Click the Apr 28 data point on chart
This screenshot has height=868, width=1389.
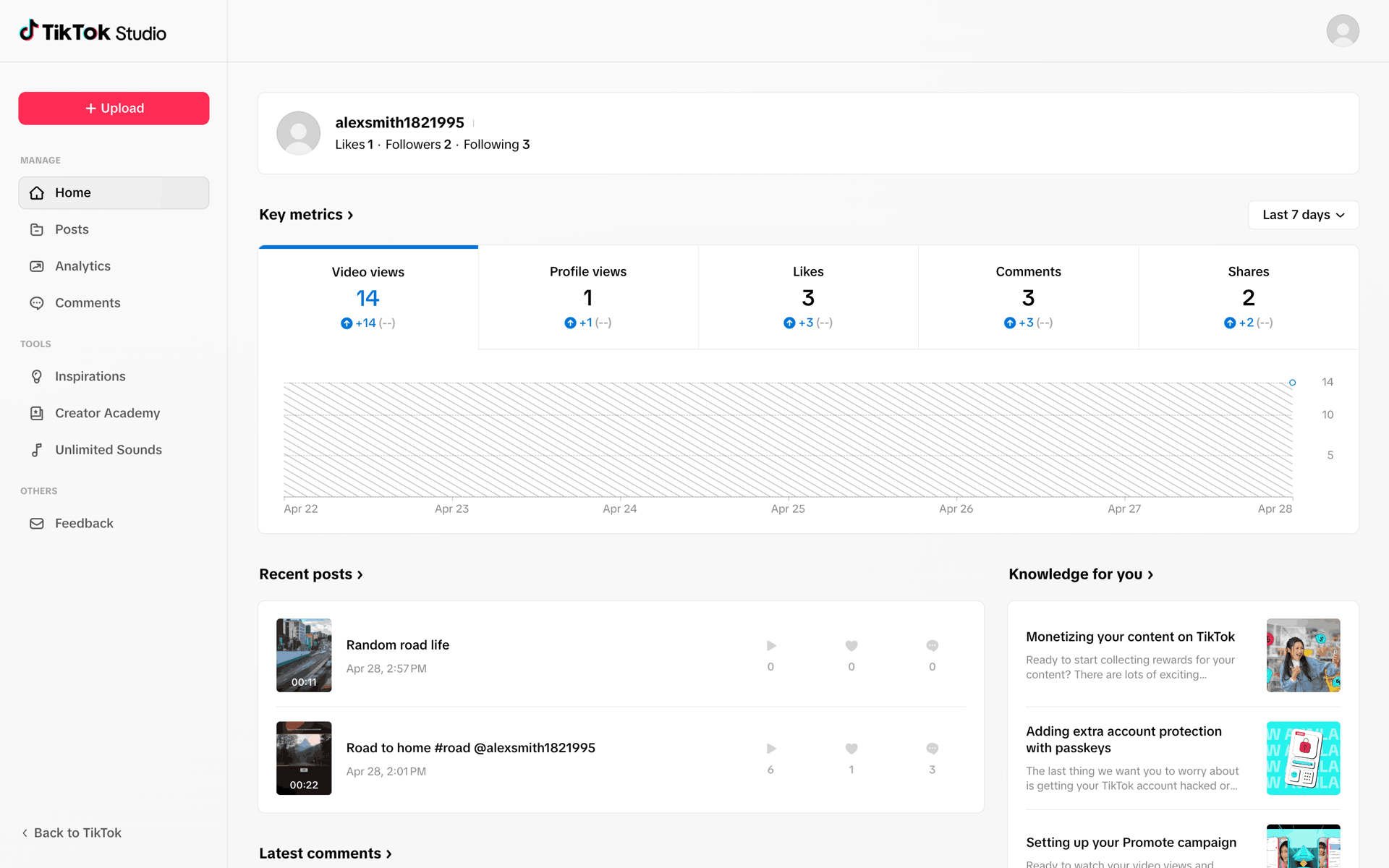1292,383
